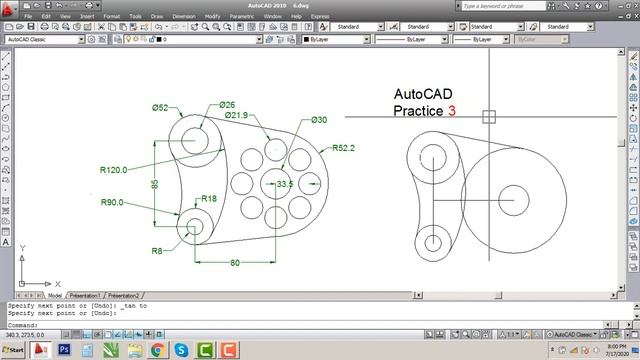Open the AutoCAD Classic workspace dropdown
640x360 pixels.
point(81,39)
